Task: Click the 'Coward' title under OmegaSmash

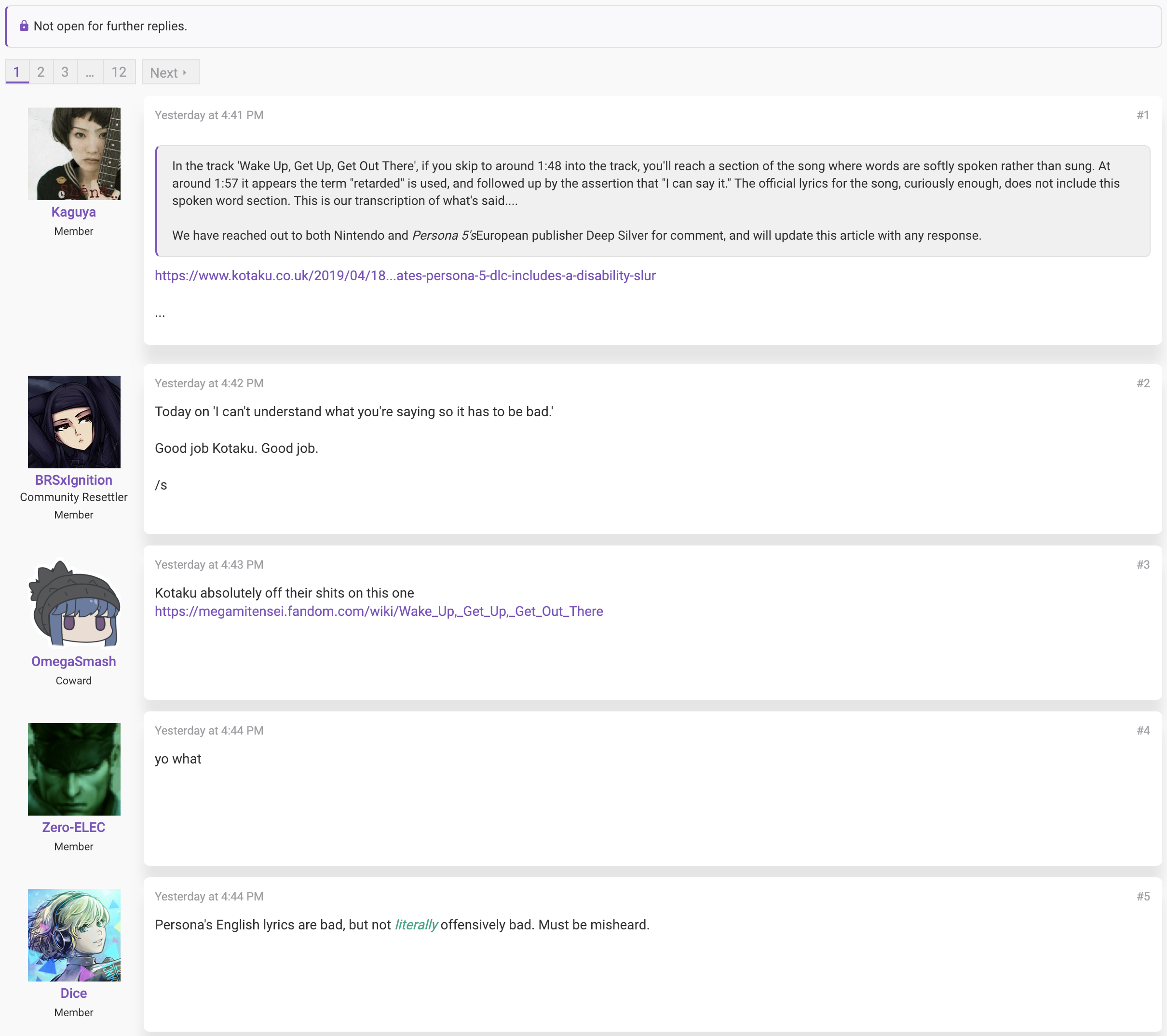Action: (74, 681)
